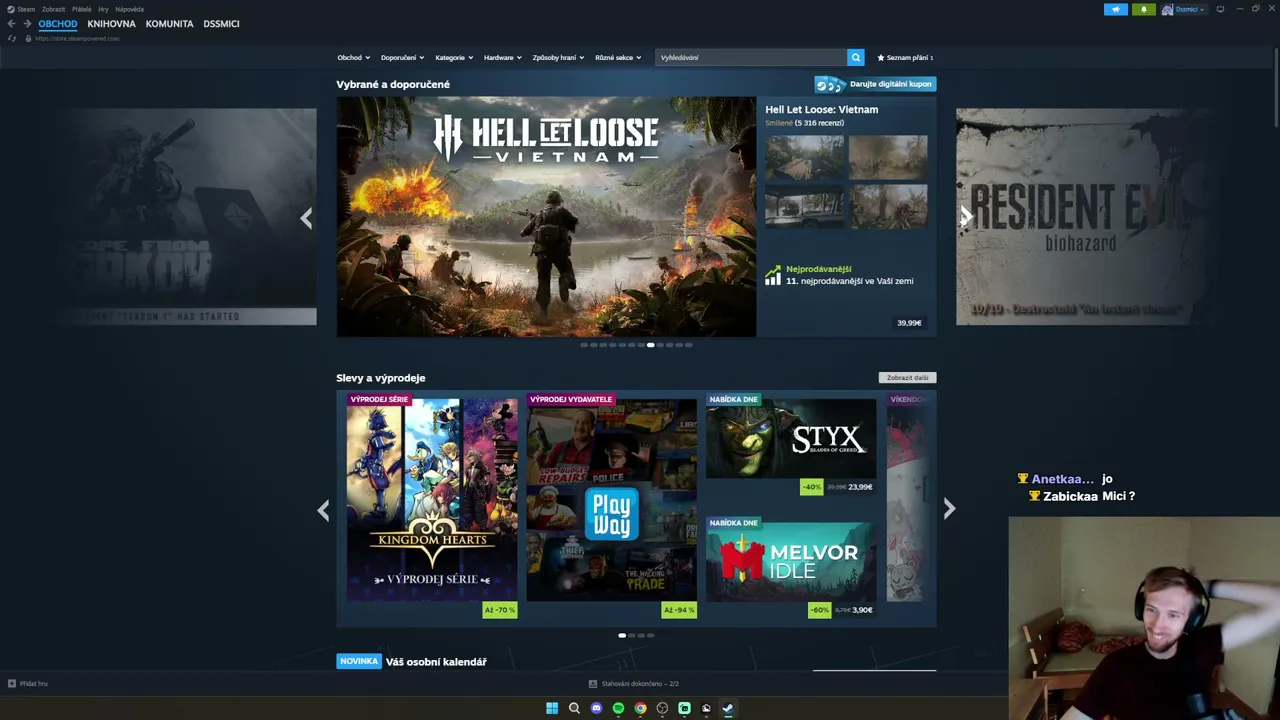Switch to Big Picture mode via monitor icon

[1220, 9]
